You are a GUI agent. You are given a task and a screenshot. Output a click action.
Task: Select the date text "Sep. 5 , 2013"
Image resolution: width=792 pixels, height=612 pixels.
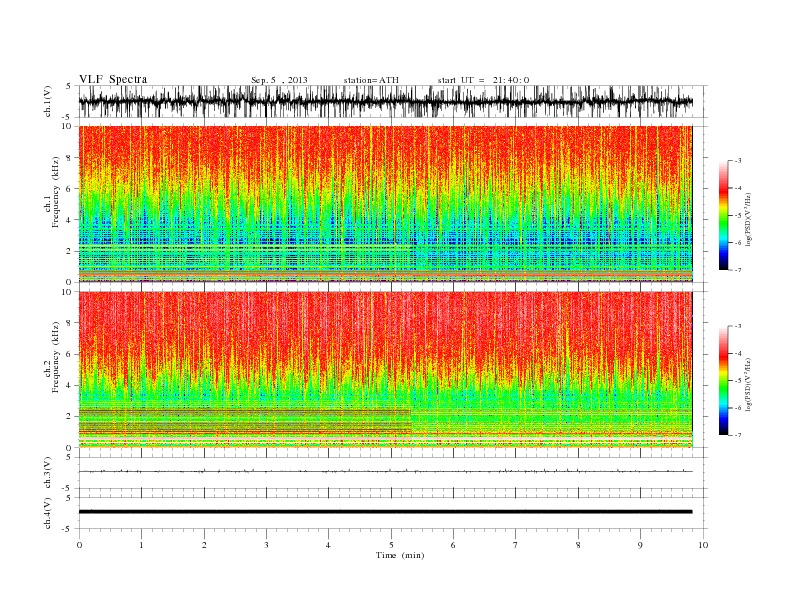(x=279, y=80)
